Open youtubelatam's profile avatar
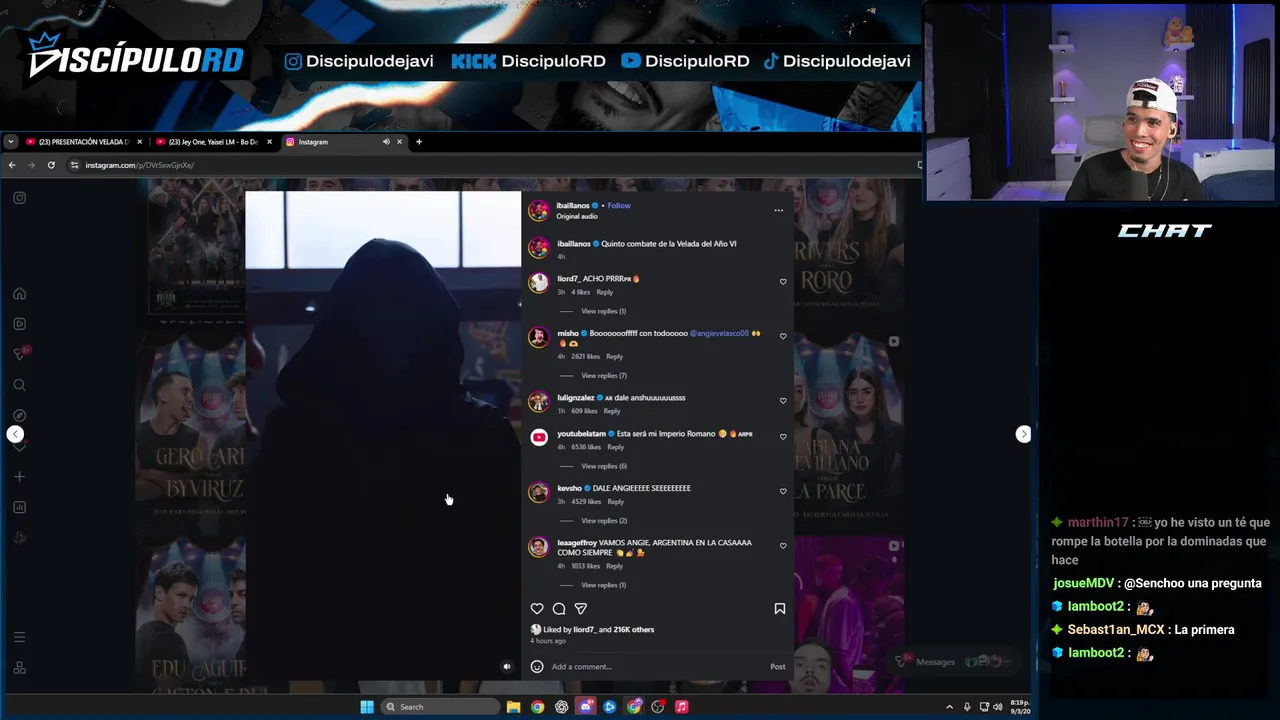Viewport: 1280px width, 720px height. click(539, 437)
